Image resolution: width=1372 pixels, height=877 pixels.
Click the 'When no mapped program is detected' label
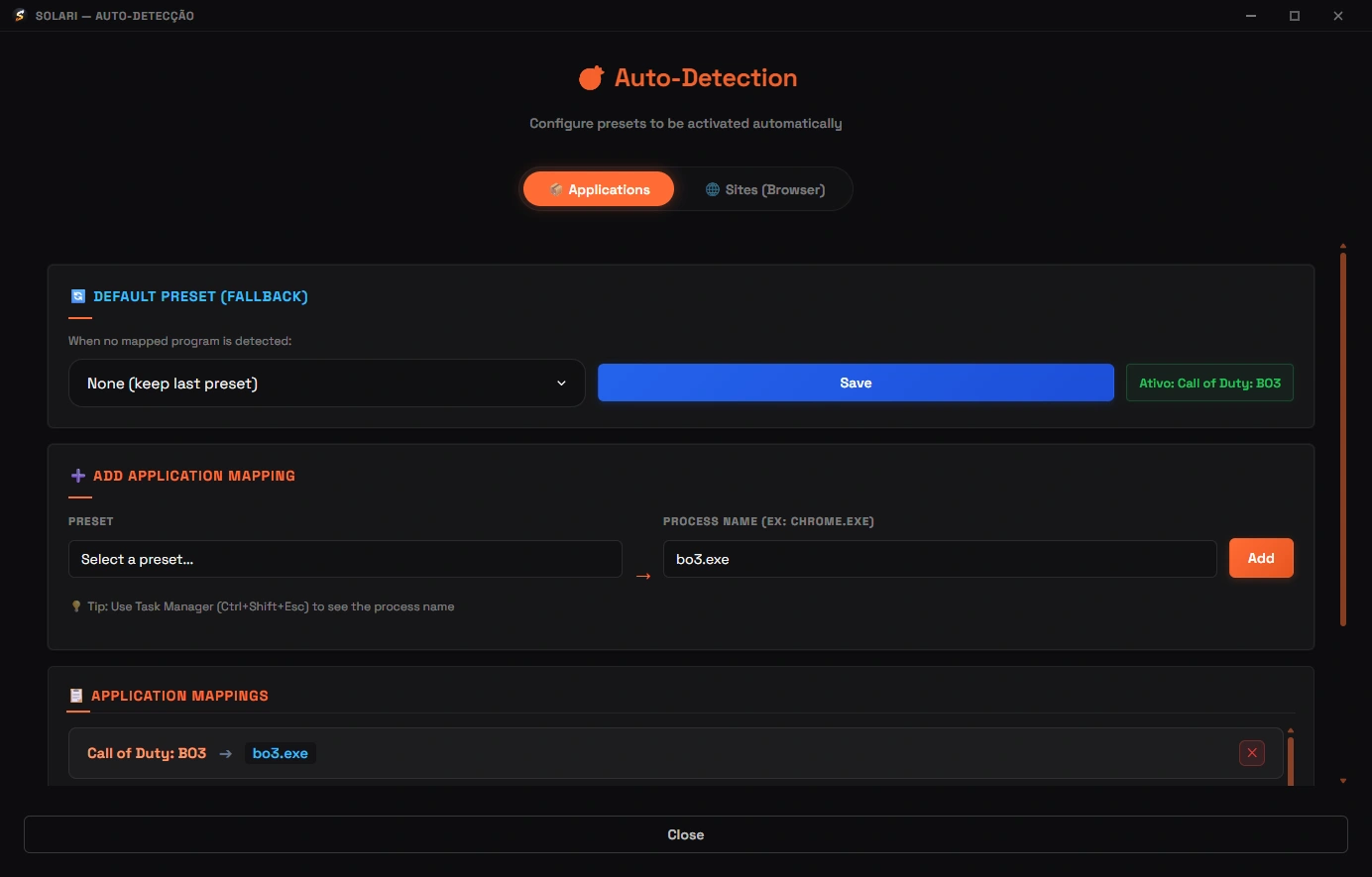180,341
